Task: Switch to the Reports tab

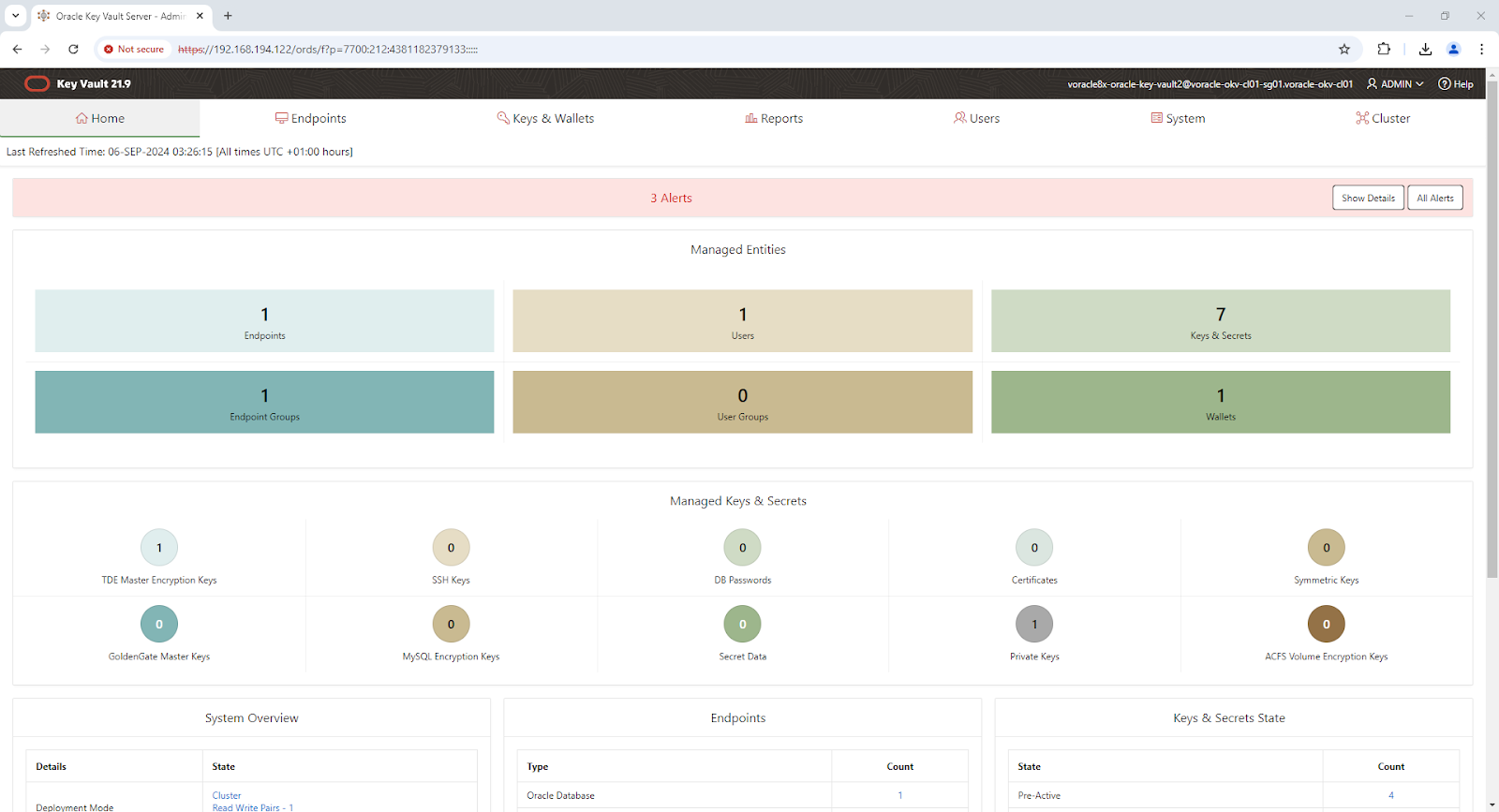Action: pyautogui.click(x=774, y=118)
